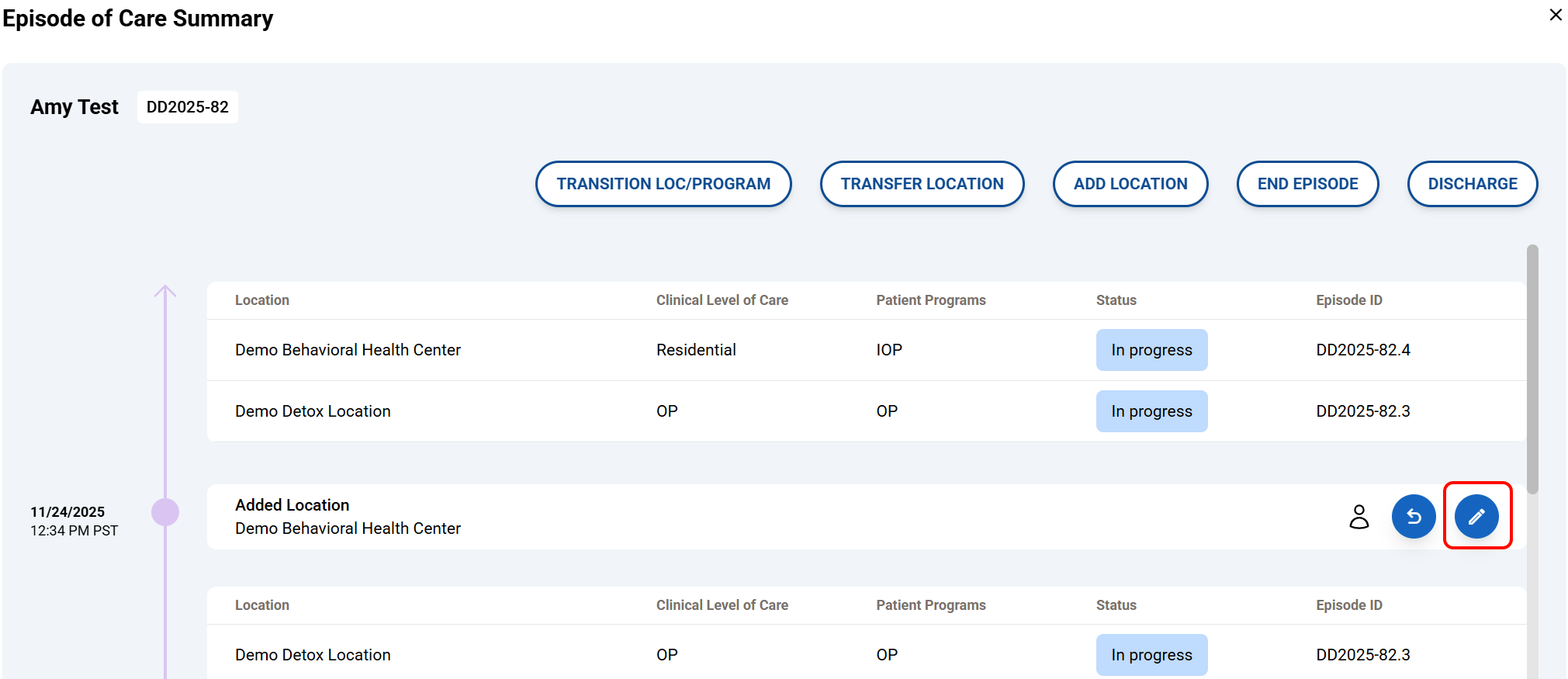1568x679 pixels.
Task: Close the Episode of Care Summary dialog
Action: click(x=1555, y=15)
